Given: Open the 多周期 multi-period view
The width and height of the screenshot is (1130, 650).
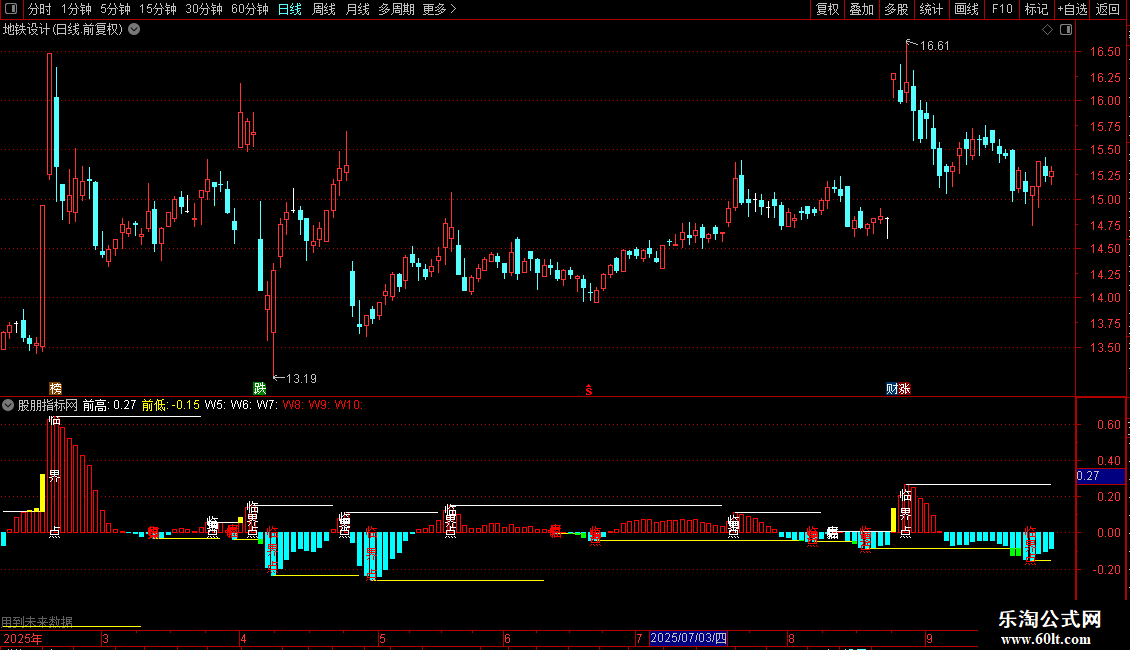Looking at the screenshot, I should tap(396, 9).
